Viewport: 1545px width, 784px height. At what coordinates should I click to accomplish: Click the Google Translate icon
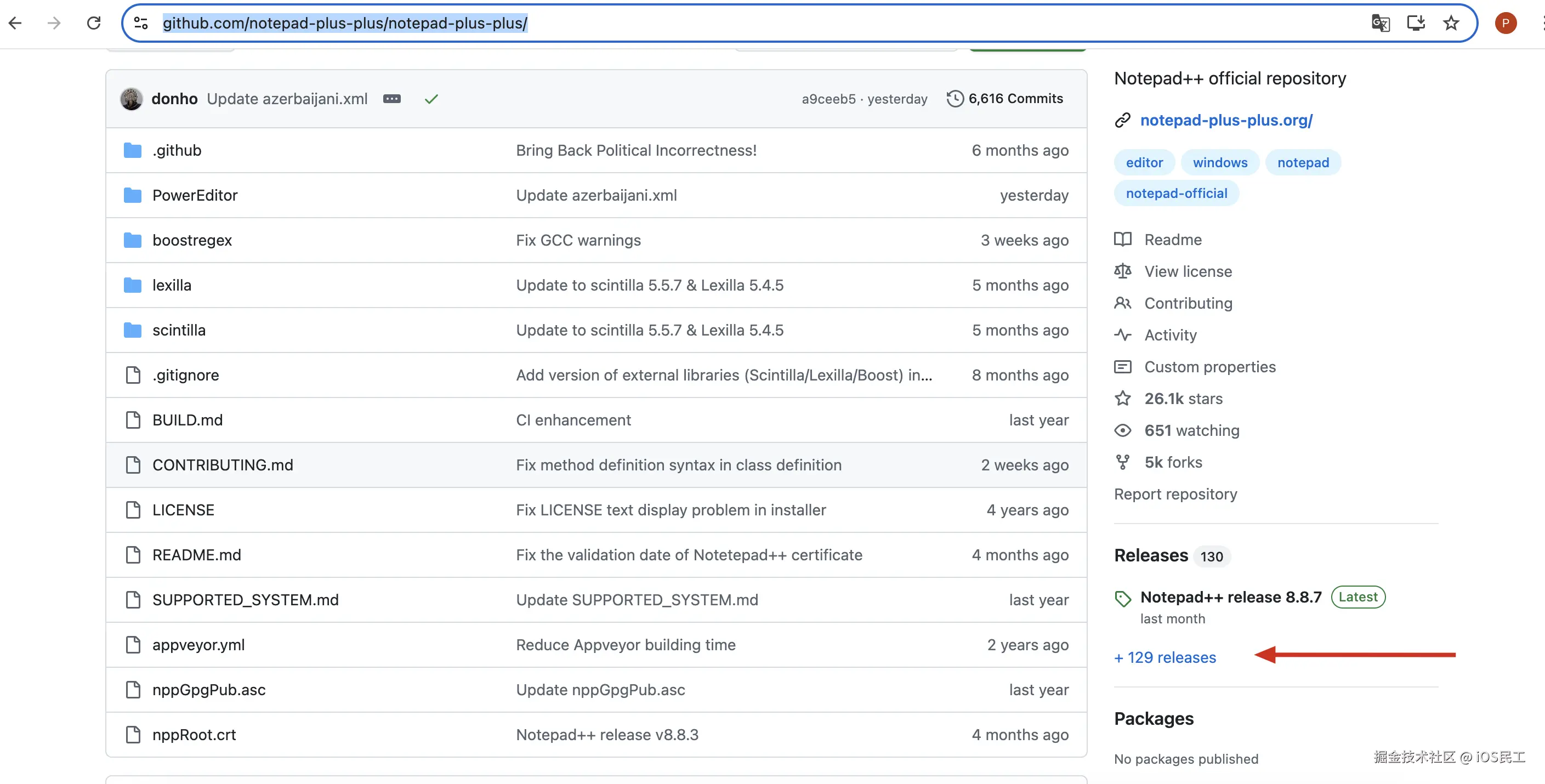pyautogui.click(x=1380, y=23)
